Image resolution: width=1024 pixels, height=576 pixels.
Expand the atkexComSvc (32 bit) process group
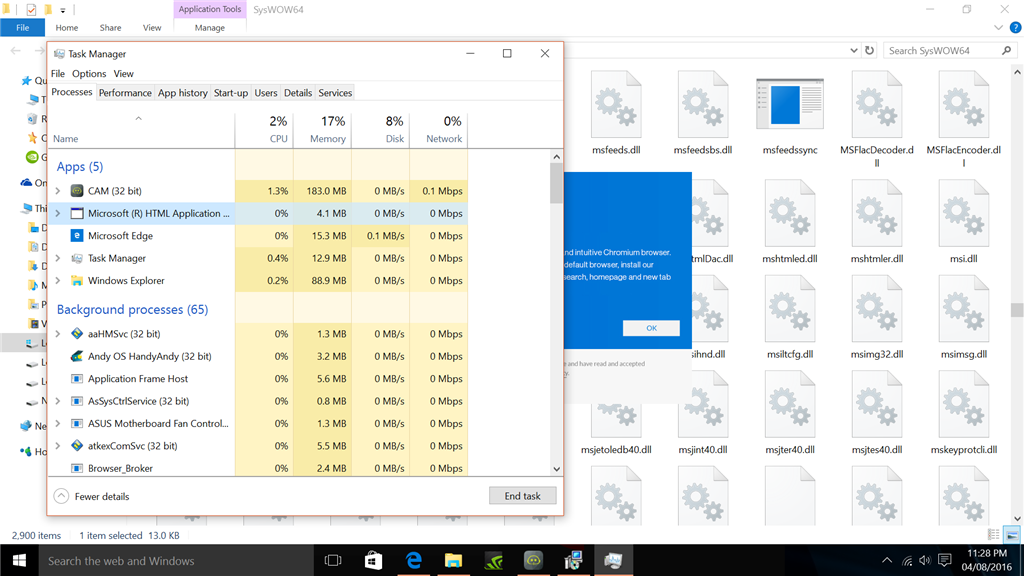pyautogui.click(x=58, y=446)
